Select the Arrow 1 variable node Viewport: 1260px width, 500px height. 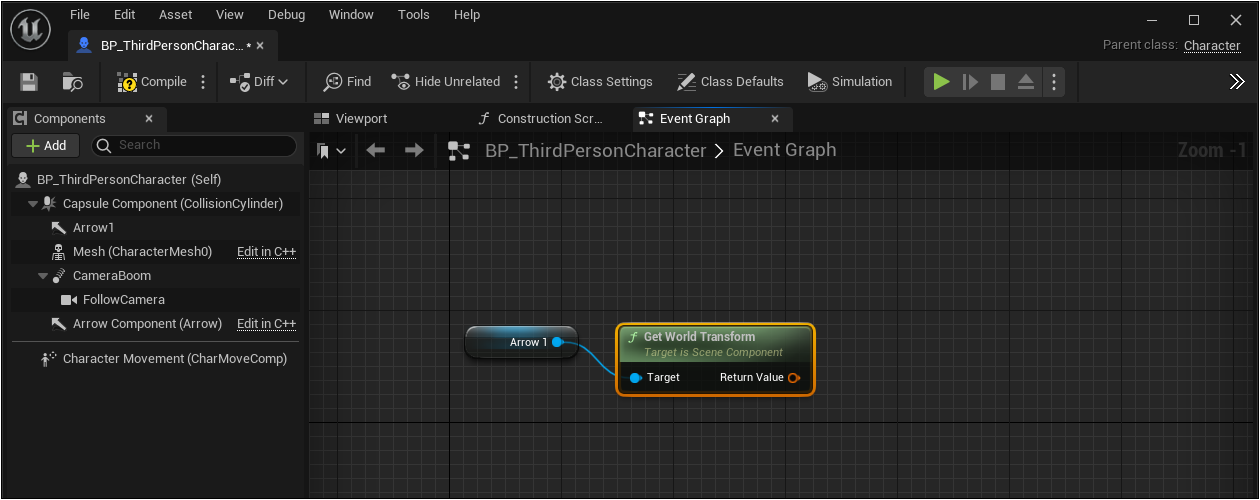pos(521,342)
